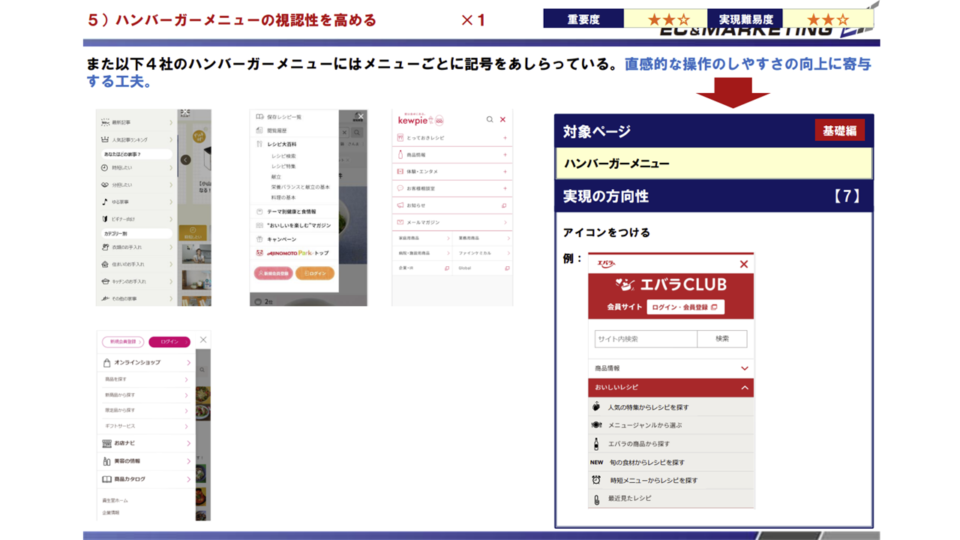Viewport: 960px width, 540px height.
Task: Click the 資生堂ホーム link
Action: click(x=115, y=500)
